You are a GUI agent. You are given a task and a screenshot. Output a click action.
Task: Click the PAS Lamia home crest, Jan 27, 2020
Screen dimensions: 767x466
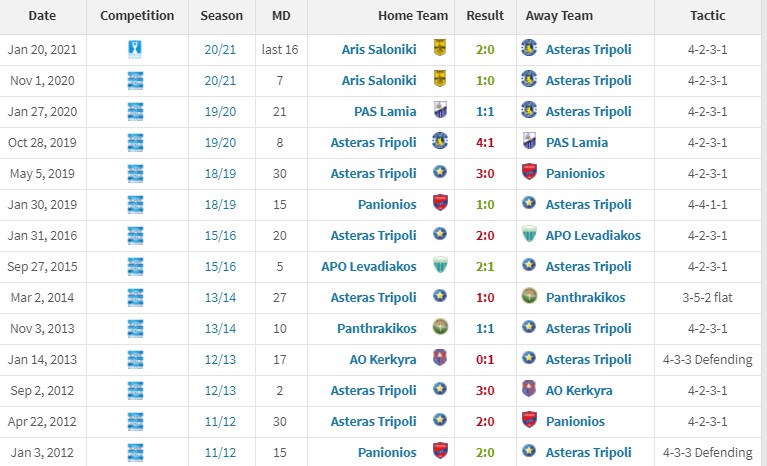tap(440, 110)
